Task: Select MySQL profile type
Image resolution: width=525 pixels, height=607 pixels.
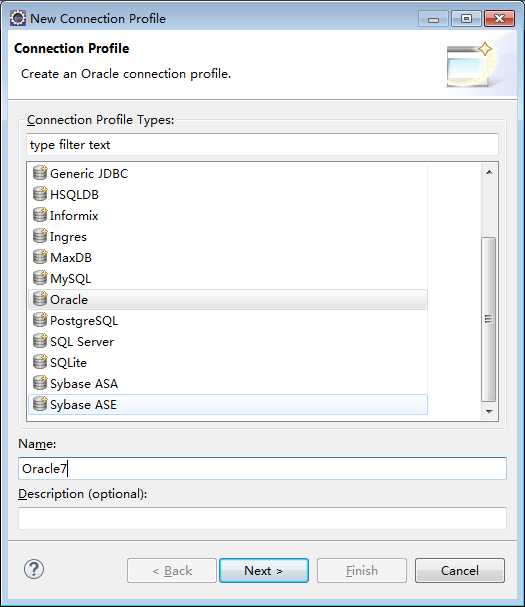Action: click(228, 278)
